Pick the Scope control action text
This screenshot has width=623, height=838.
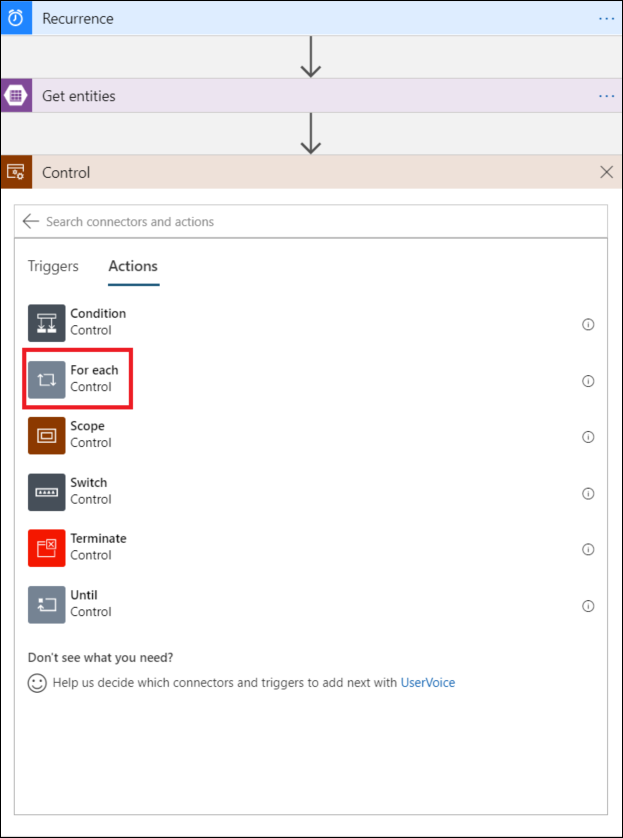click(x=91, y=434)
